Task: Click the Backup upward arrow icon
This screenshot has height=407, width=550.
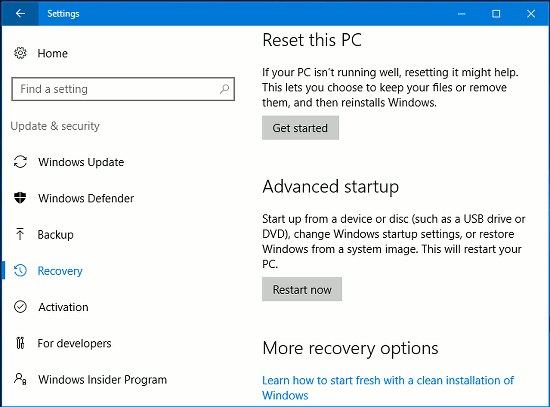Action: (20, 234)
